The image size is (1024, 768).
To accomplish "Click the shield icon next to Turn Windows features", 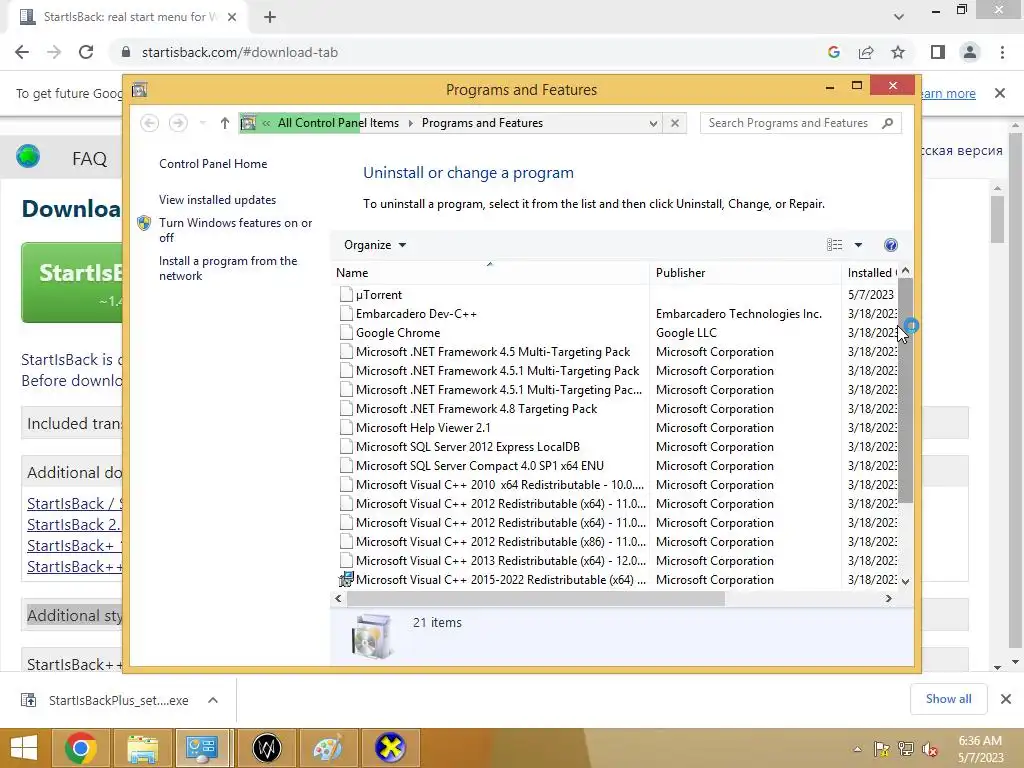I will click(144, 223).
